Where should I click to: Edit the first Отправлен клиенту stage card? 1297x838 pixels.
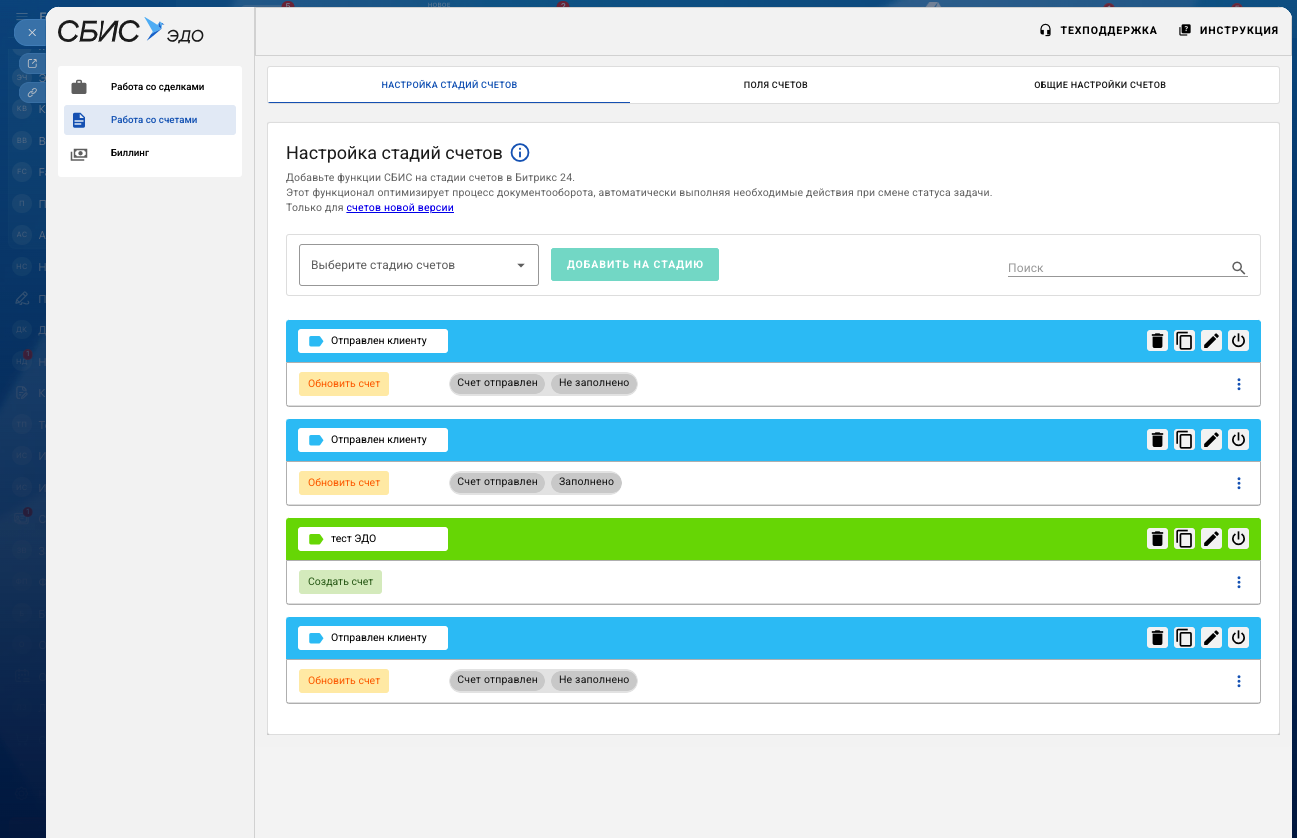click(x=1211, y=341)
